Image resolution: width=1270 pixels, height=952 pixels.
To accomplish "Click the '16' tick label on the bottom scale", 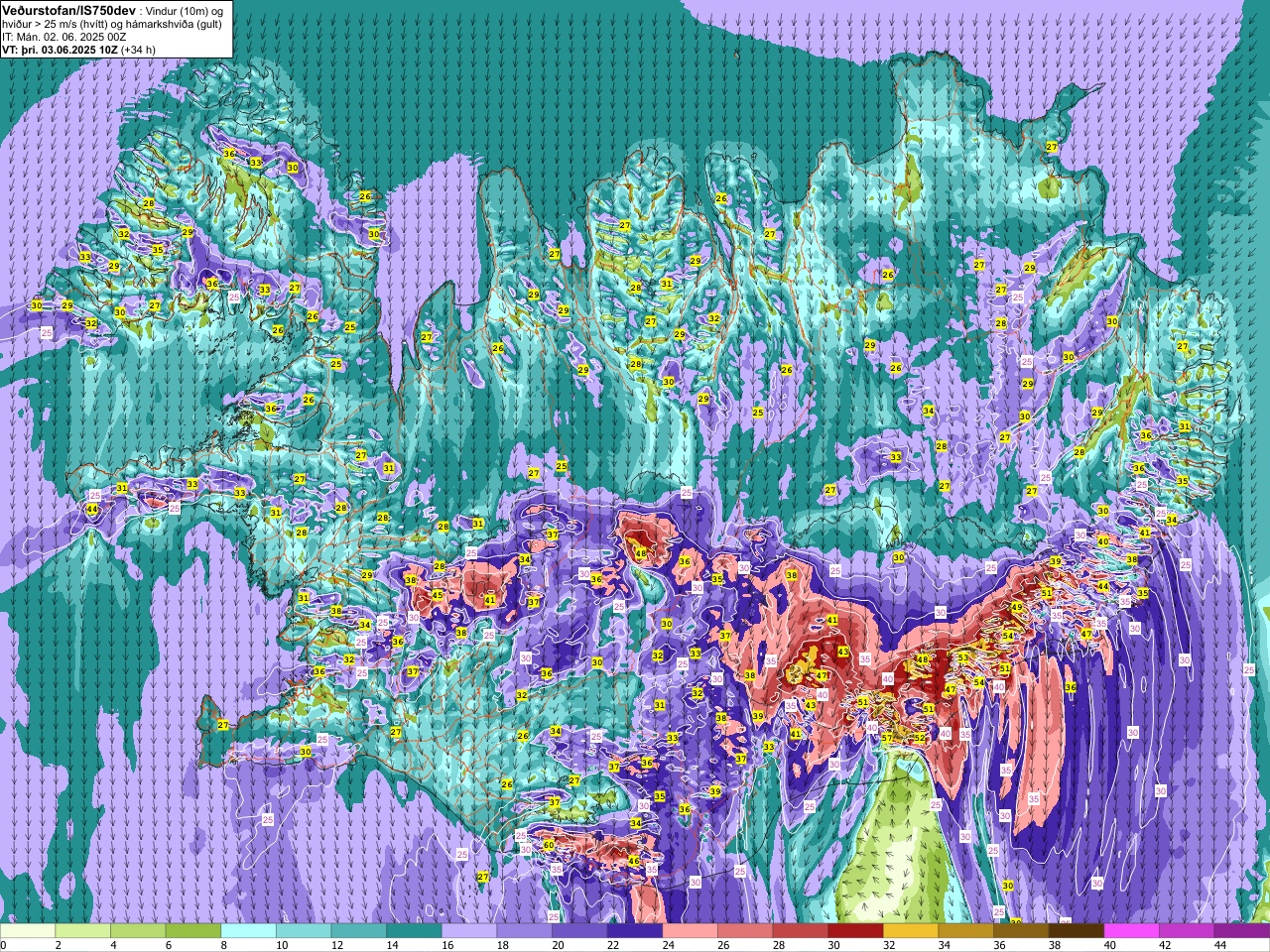I will [448, 945].
